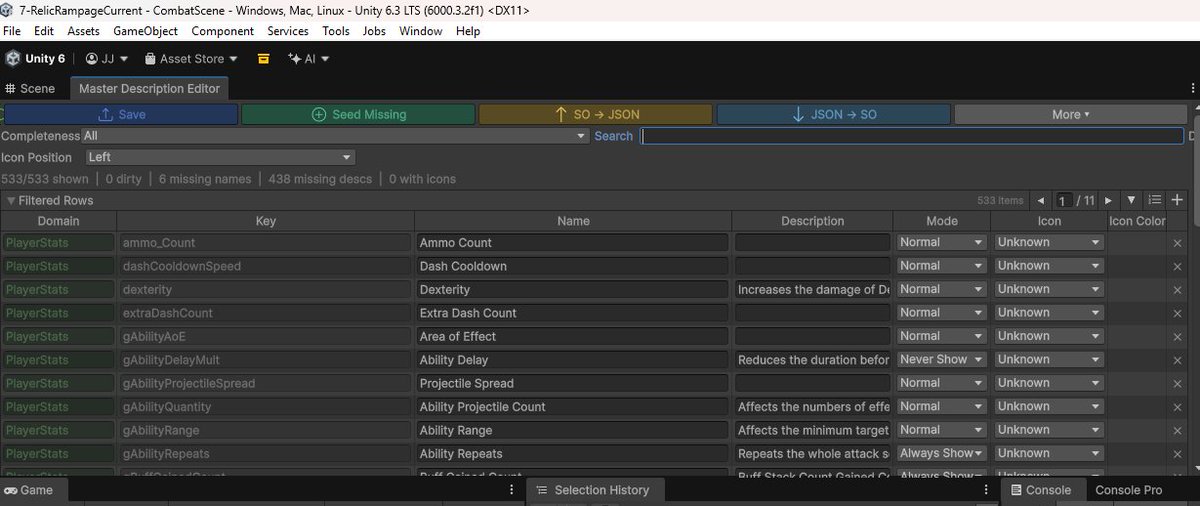Image resolution: width=1200 pixels, height=506 pixels.
Task: Open the Selection History tab
Action: pos(593,490)
